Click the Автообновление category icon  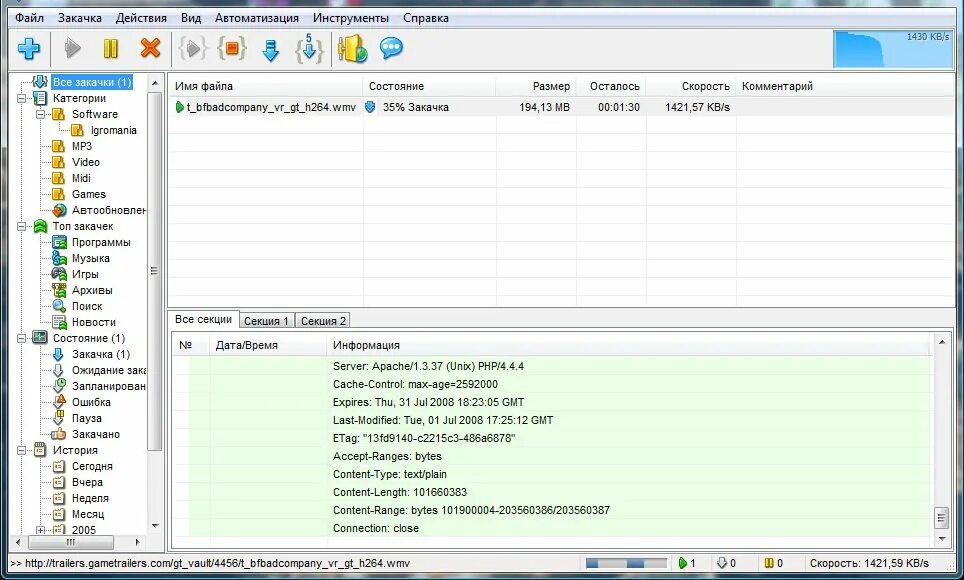(x=59, y=210)
